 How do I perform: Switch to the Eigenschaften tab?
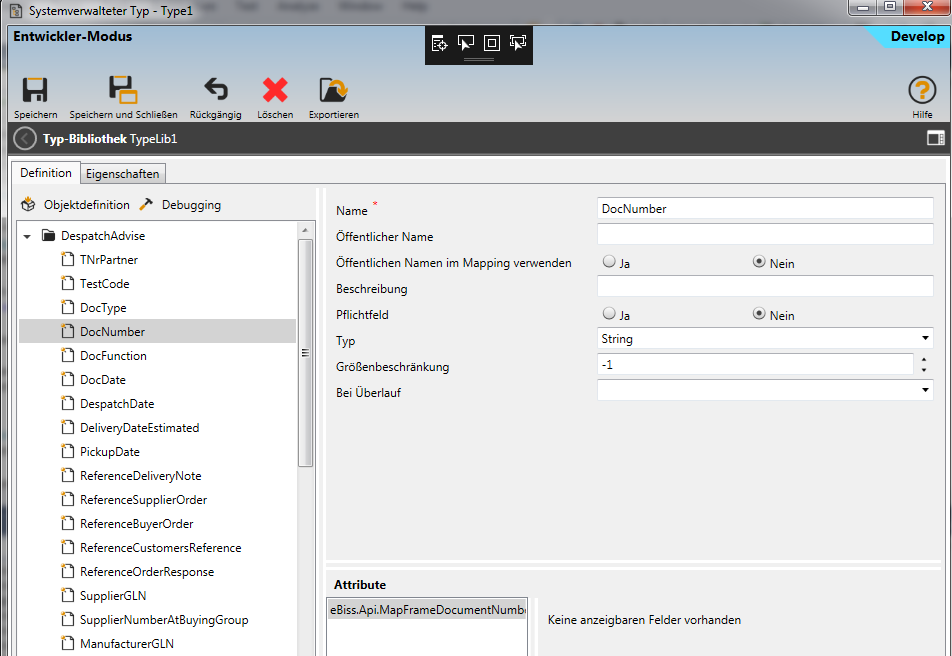coord(123,174)
